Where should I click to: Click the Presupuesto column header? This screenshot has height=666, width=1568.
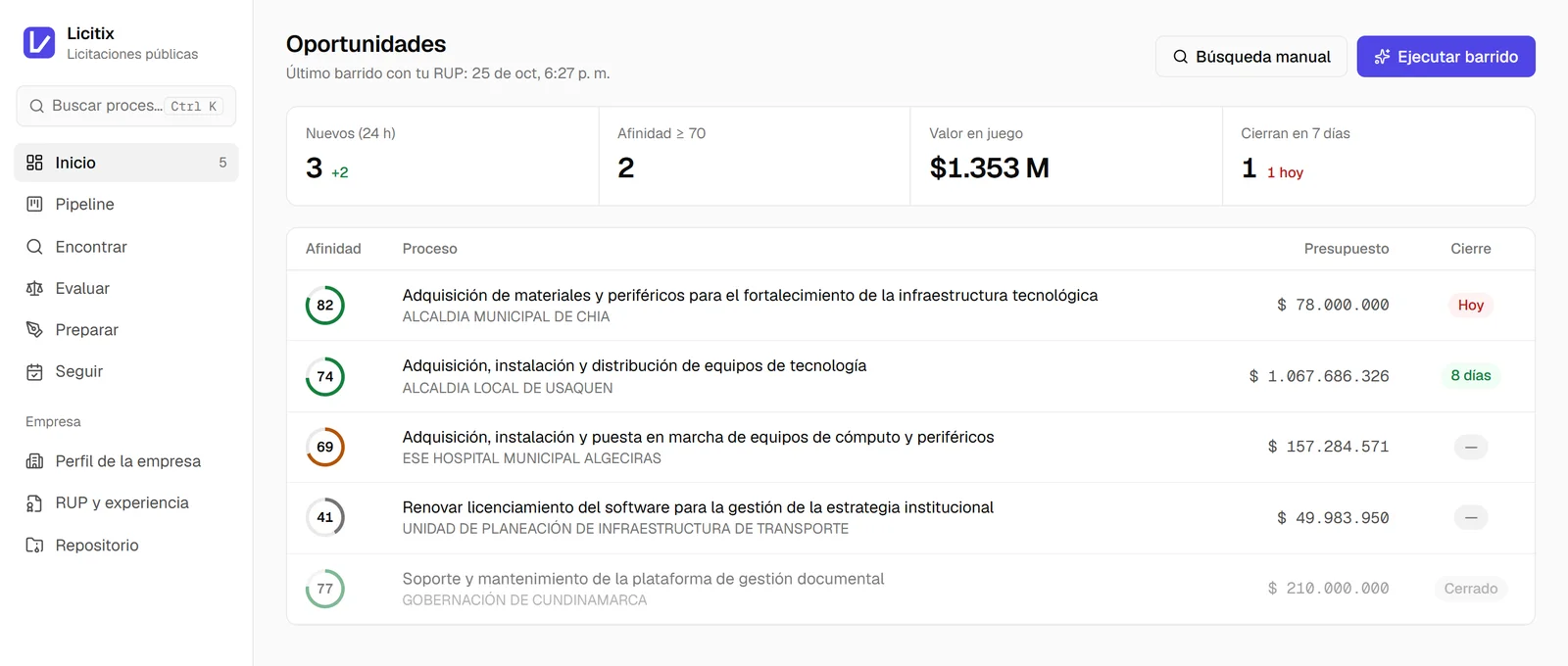click(1347, 249)
